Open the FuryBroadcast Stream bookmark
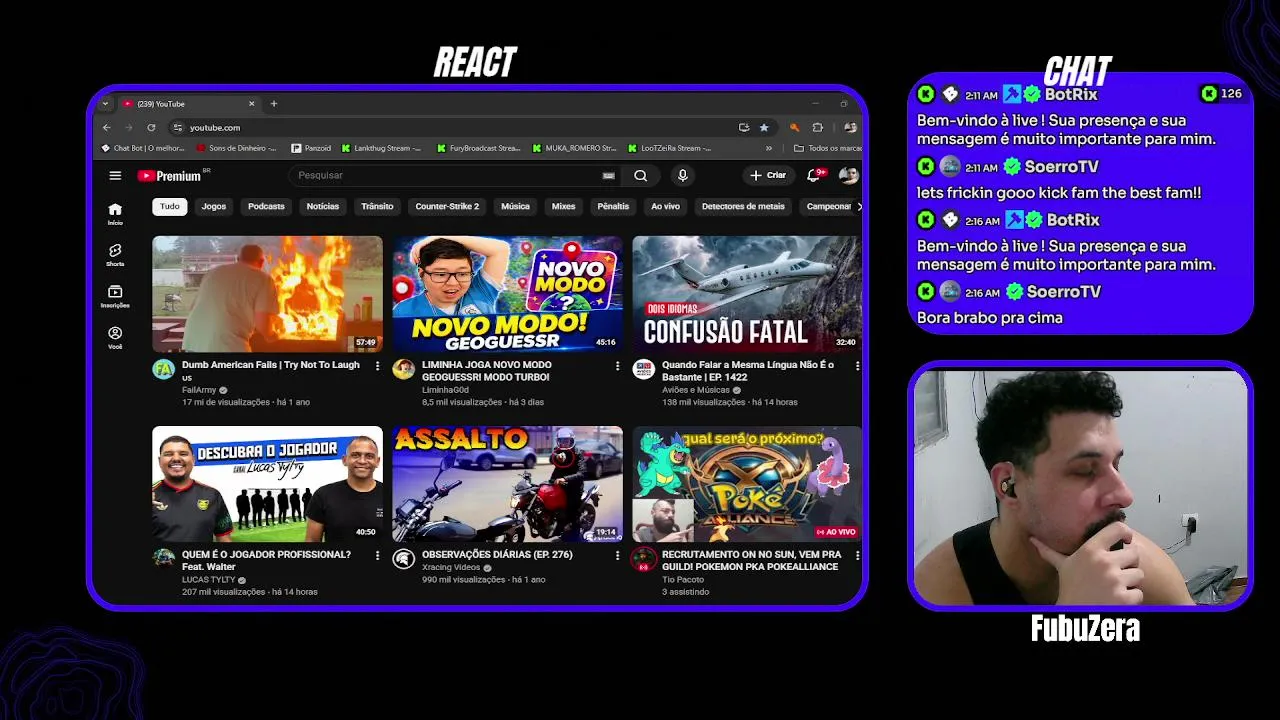Viewport: 1280px width, 720px height. (x=479, y=148)
